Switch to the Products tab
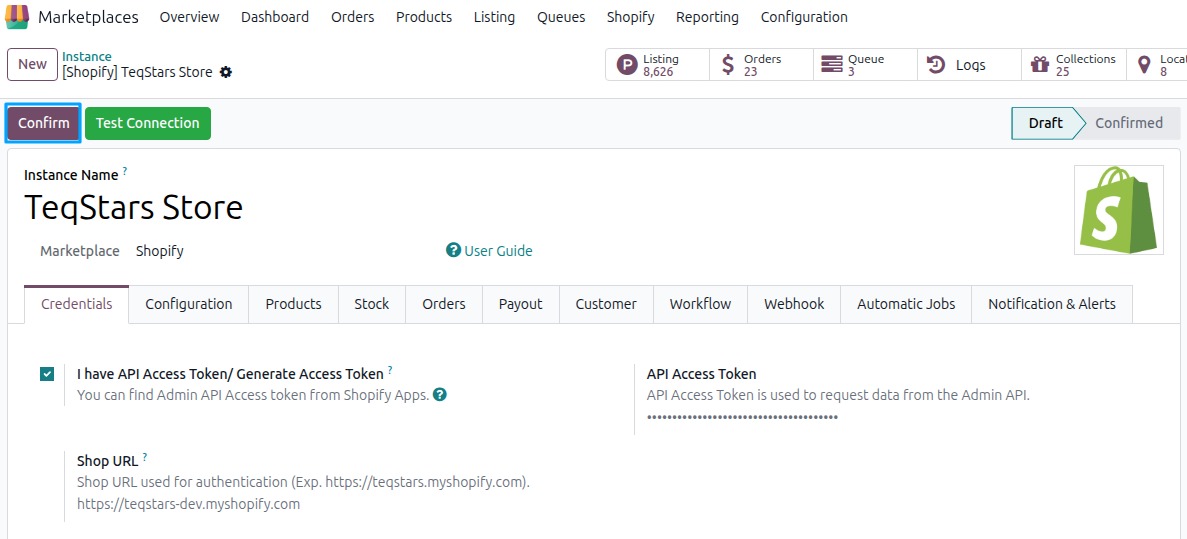Image resolution: width=1187 pixels, height=539 pixels. pyautogui.click(x=294, y=304)
